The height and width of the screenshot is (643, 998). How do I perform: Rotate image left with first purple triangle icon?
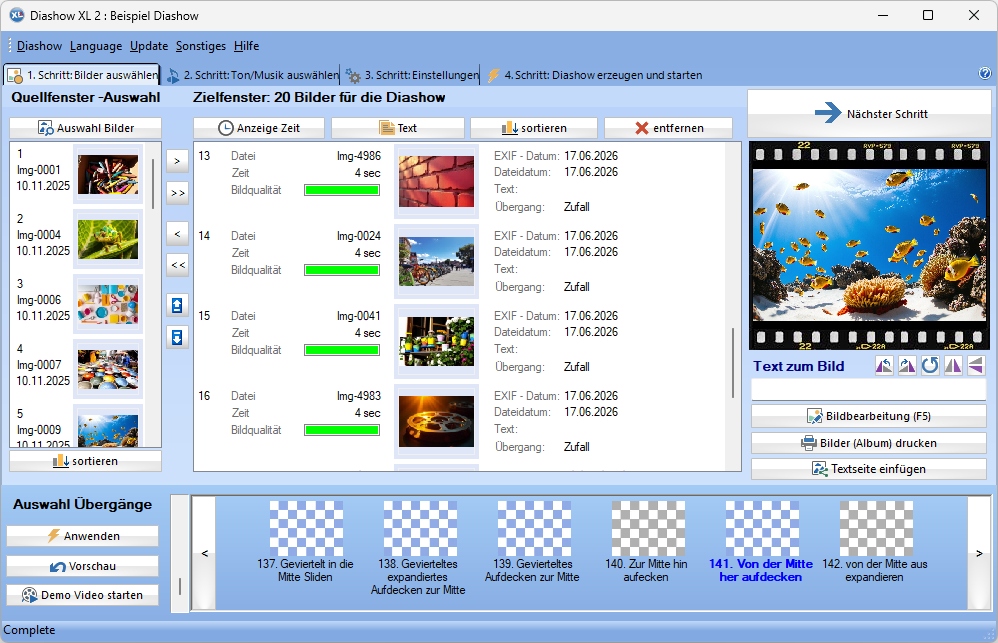tap(884, 366)
